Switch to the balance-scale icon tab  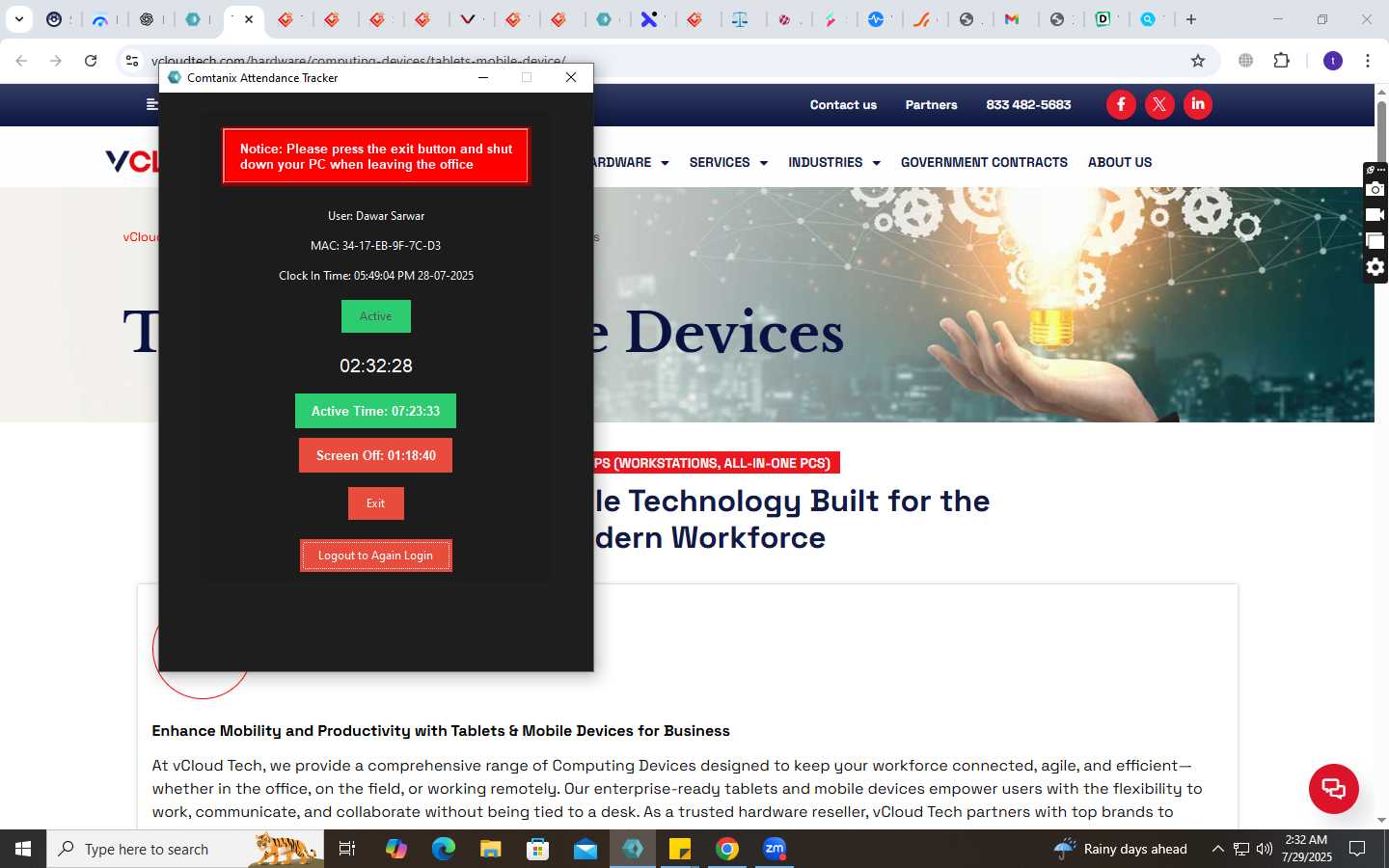pos(740,19)
